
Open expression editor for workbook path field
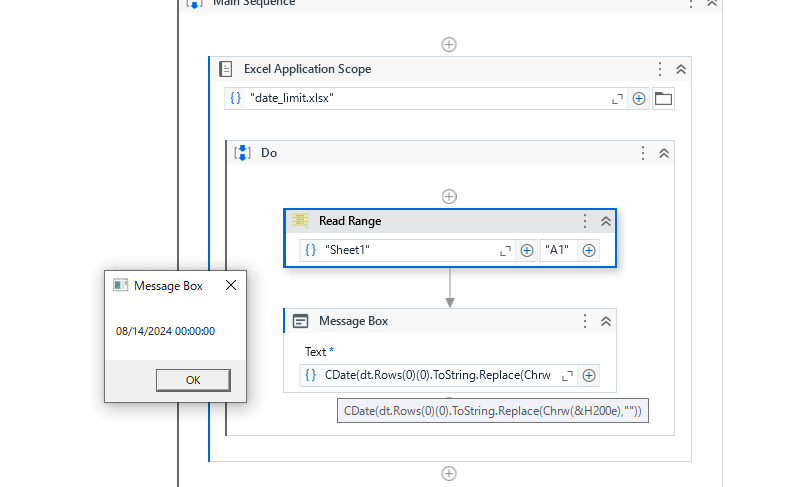click(x=617, y=99)
